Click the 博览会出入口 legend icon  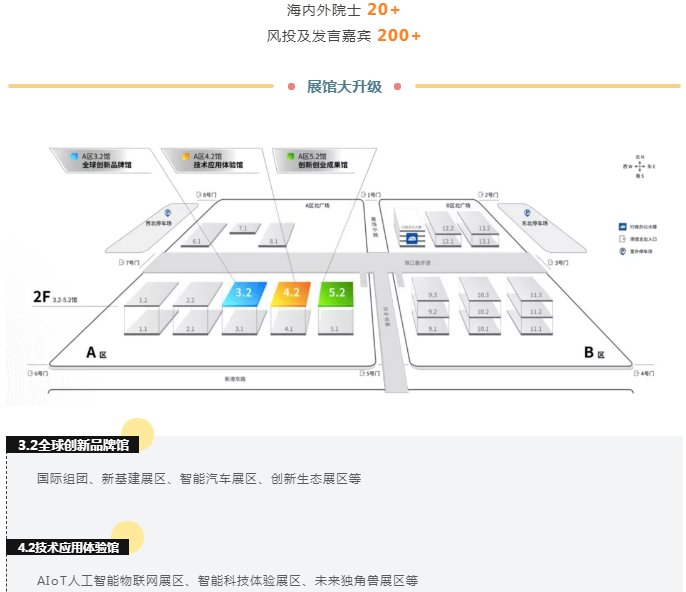click(623, 239)
